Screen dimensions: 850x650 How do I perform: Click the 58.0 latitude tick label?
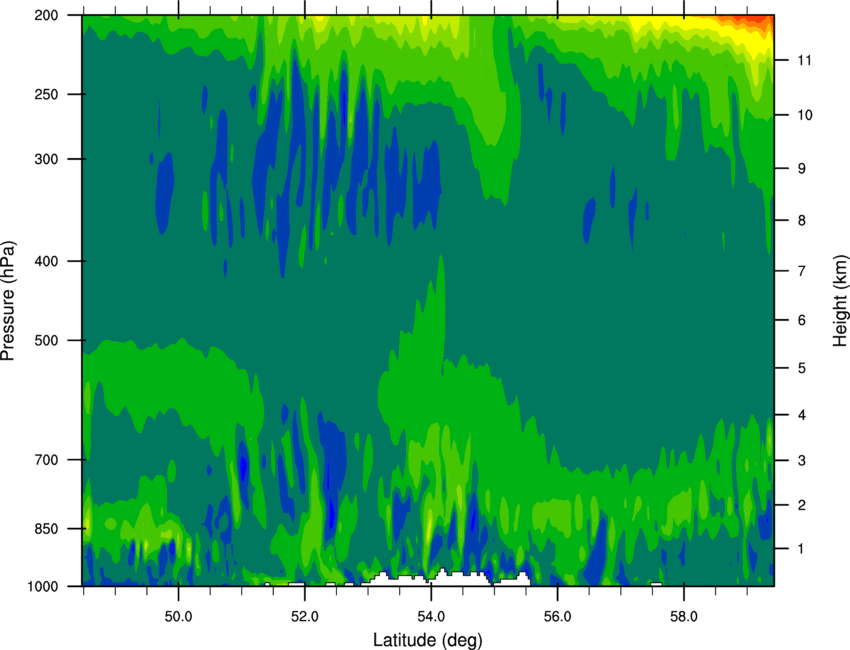tap(684, 617)
